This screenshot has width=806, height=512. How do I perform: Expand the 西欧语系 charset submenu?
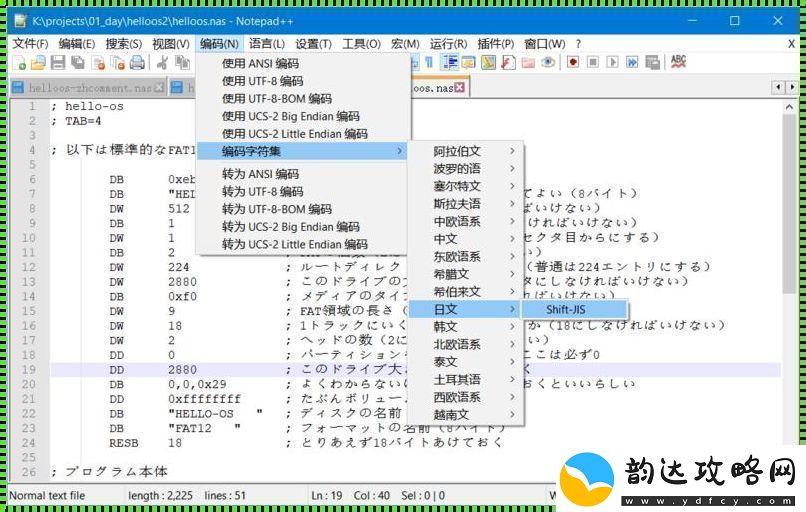466,397
